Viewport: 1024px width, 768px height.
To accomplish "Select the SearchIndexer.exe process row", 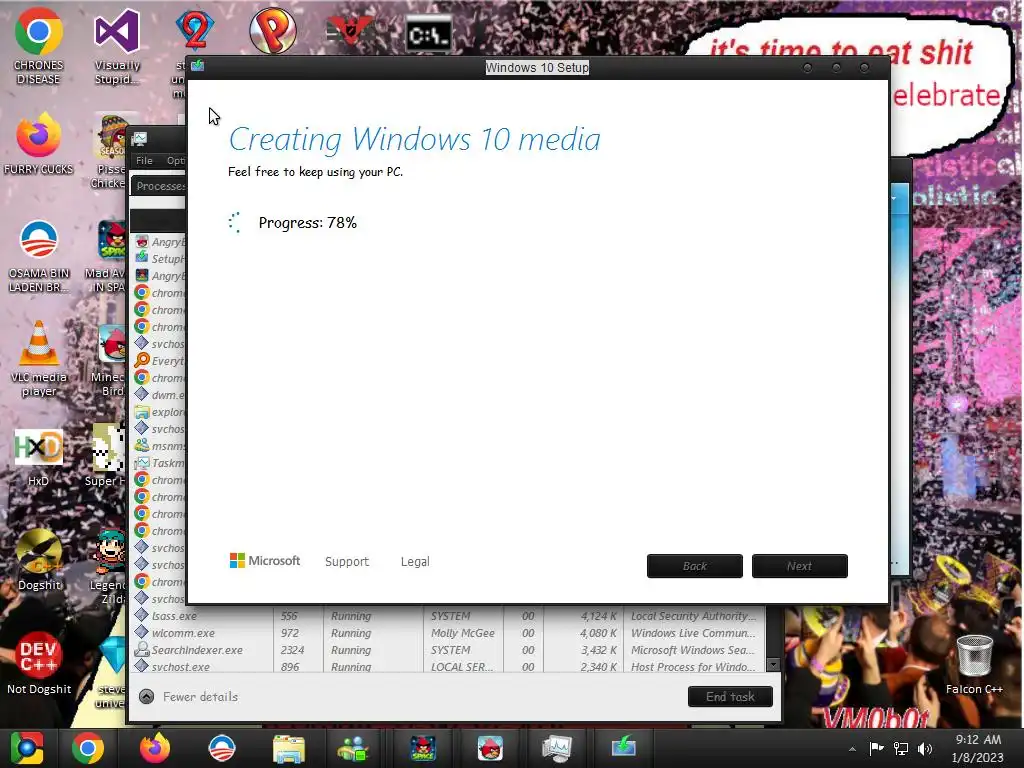I will (x=447, y=650).
